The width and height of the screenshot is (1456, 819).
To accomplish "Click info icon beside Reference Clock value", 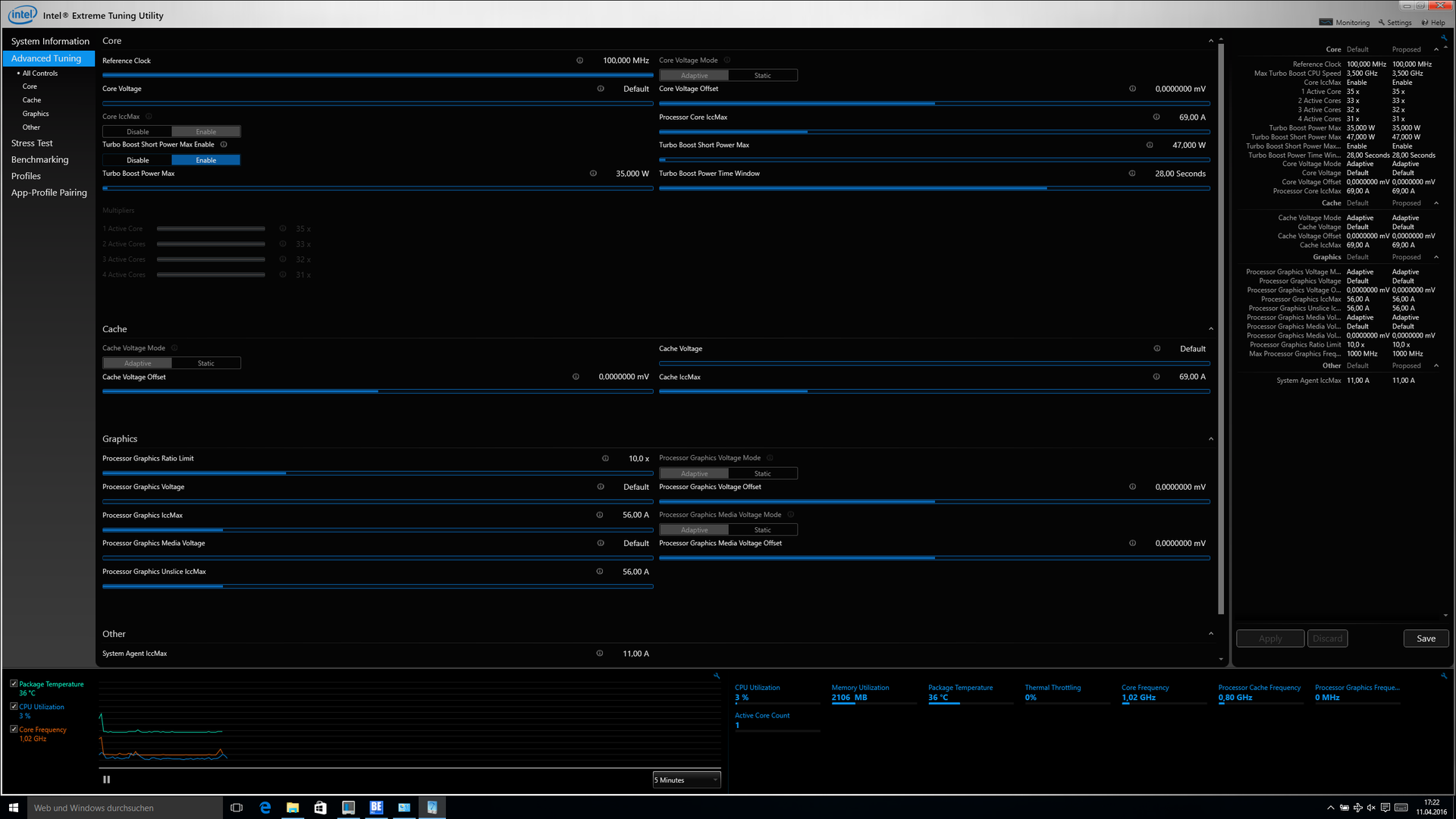I will click(579, 61).
